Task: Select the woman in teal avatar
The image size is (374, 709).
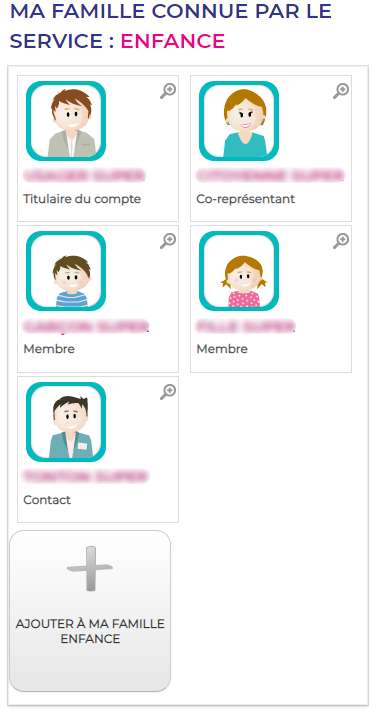Action: point(239,121)
